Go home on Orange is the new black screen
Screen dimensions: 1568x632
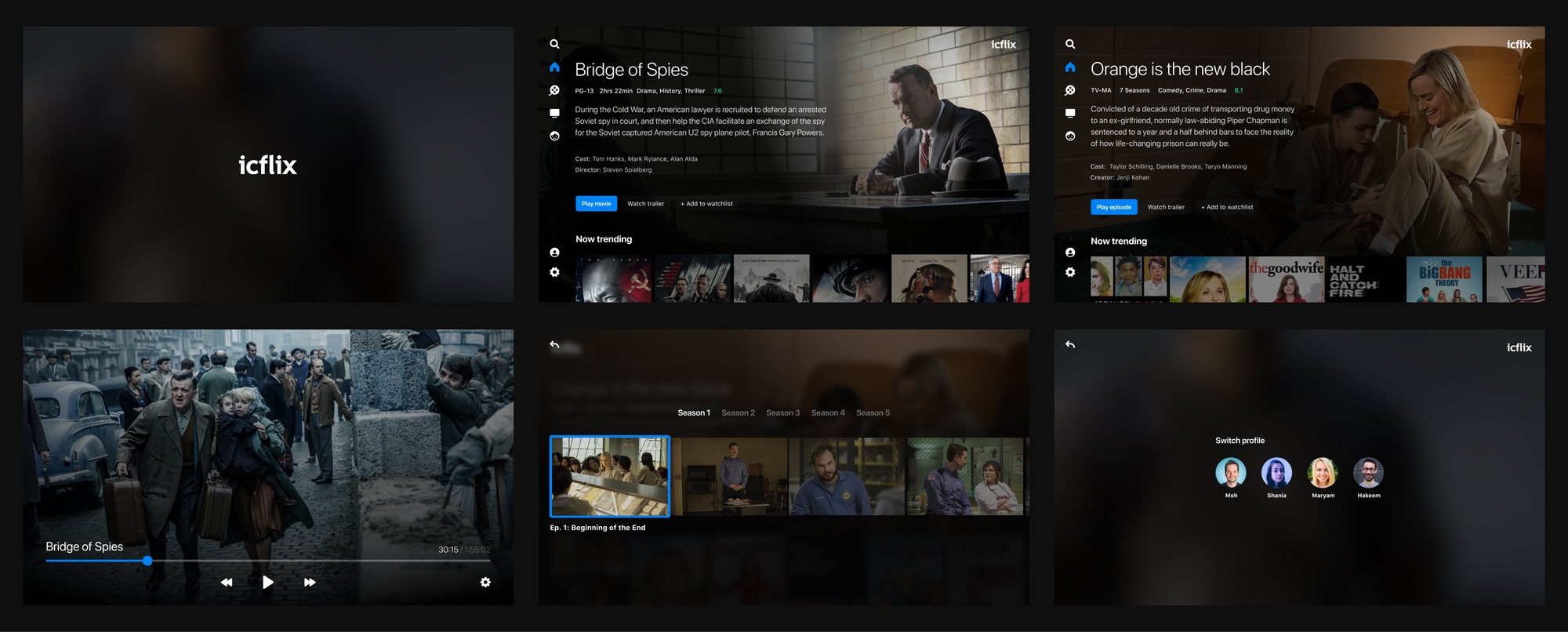coord(1070,67)
